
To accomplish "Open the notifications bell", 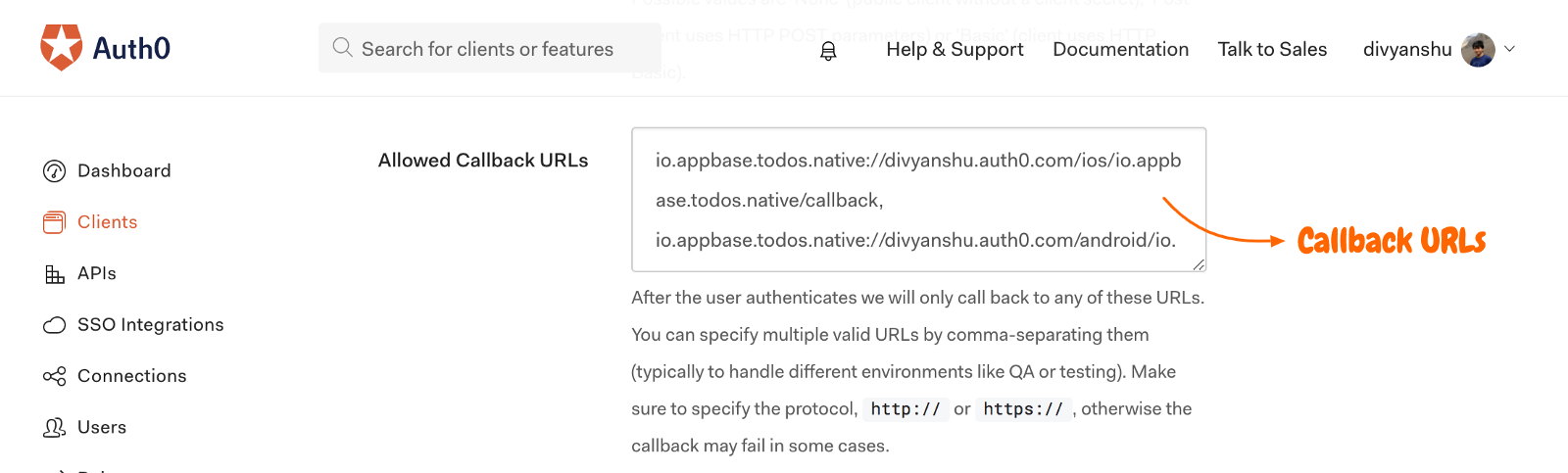I will (828, 51).
